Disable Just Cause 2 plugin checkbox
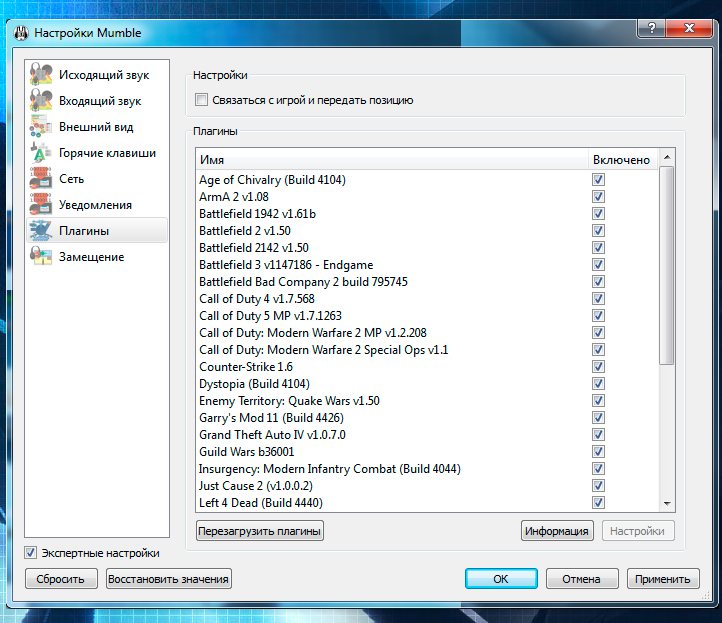The width and height of the screenshot is (722, 623). click(598, 486)
